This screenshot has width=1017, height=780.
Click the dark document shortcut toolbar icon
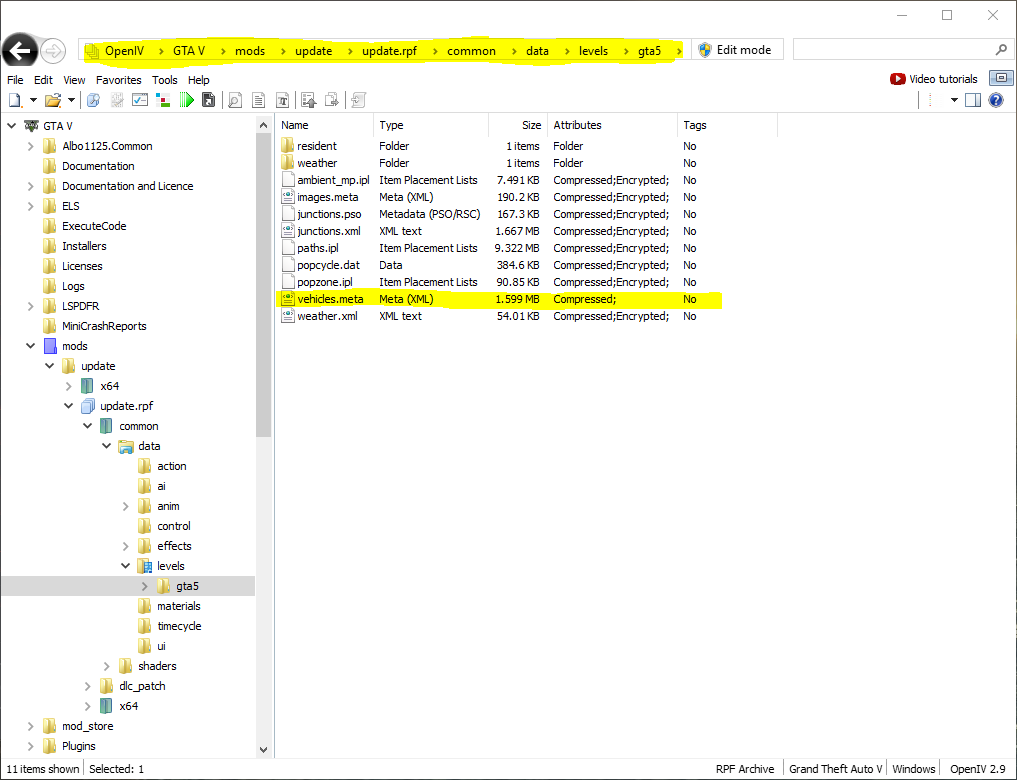click(208, 100)
